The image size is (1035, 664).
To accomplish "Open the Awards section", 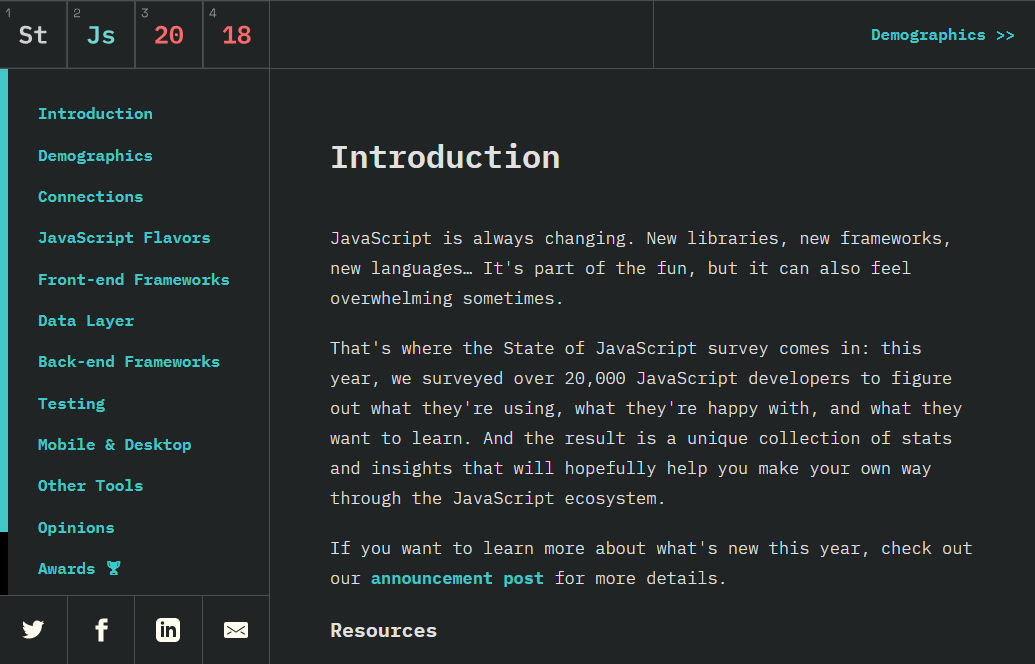I will coord(79,568).
